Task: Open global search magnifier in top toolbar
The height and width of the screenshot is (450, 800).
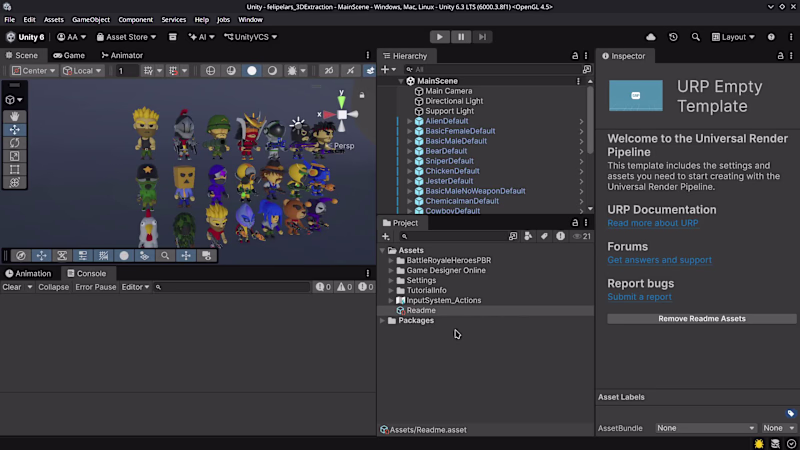Action: 695,37
